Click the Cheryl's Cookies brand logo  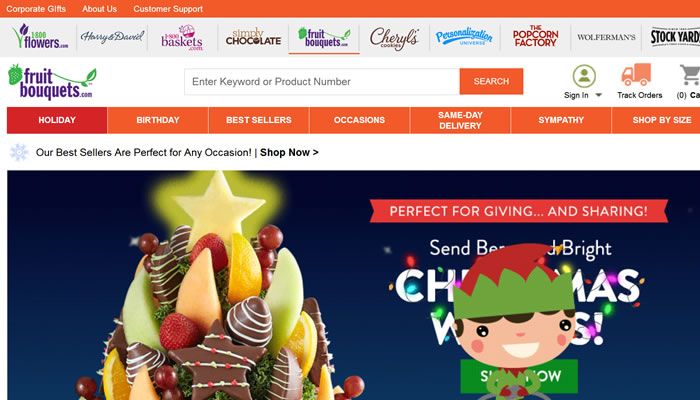point(394,38)
